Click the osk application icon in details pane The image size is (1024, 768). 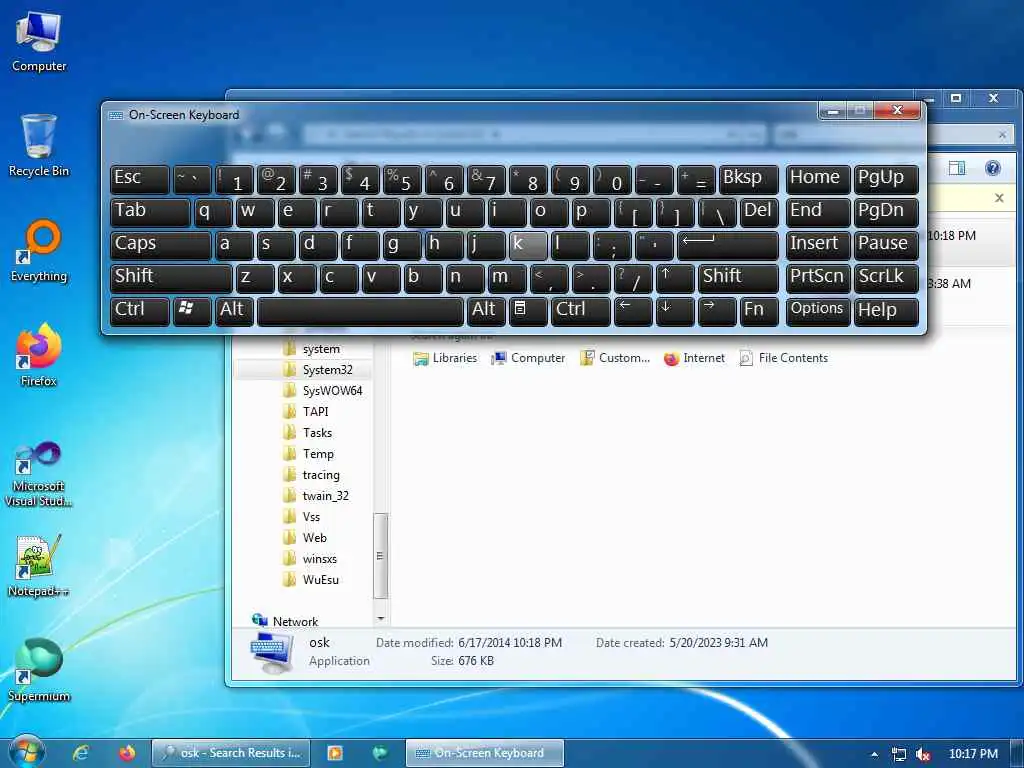point(272,652)
